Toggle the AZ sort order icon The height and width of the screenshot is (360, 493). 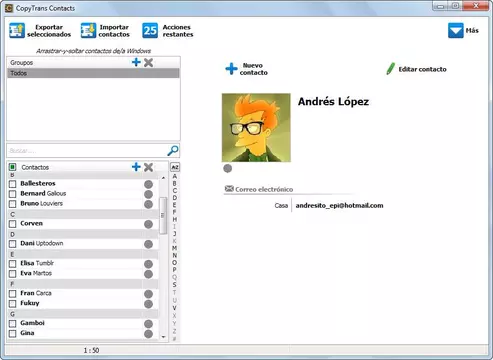pyautogui.click(x=175, y=167)
